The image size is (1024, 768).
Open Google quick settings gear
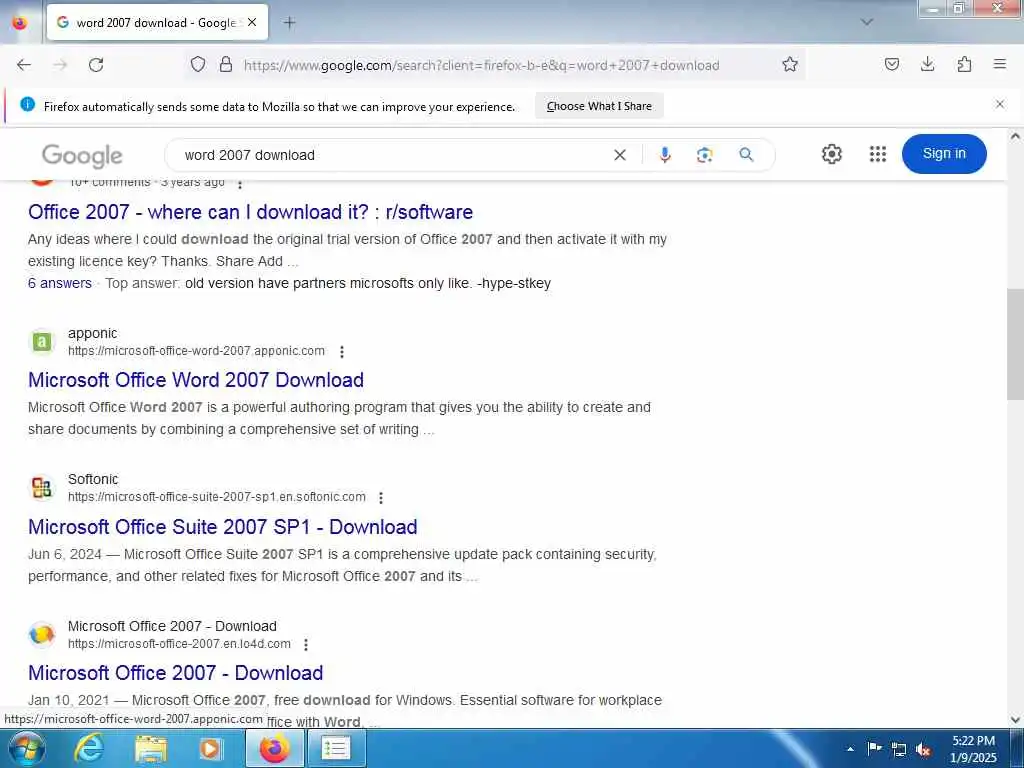831,154
